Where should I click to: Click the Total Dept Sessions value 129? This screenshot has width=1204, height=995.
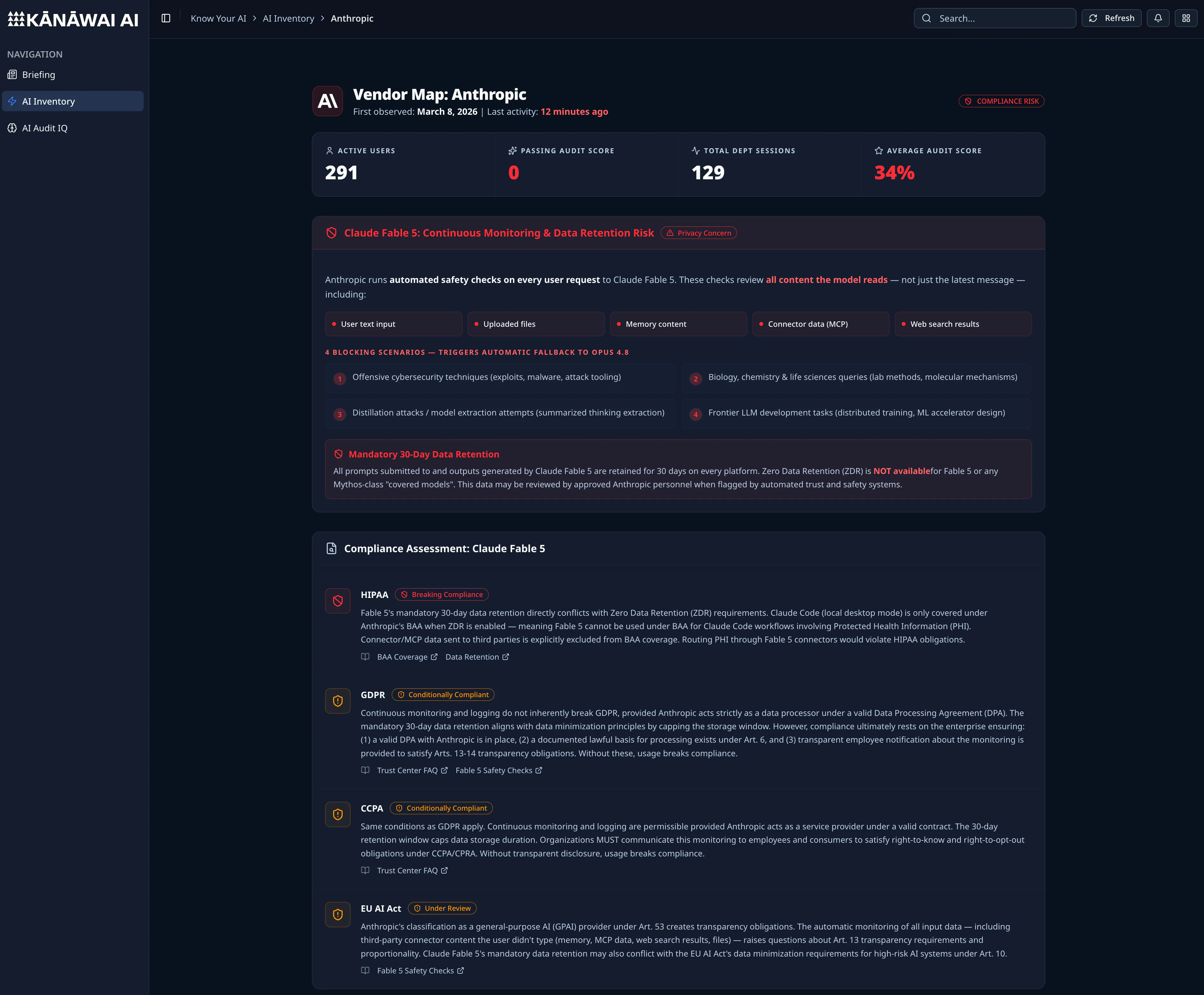click(x=708, y=173)
